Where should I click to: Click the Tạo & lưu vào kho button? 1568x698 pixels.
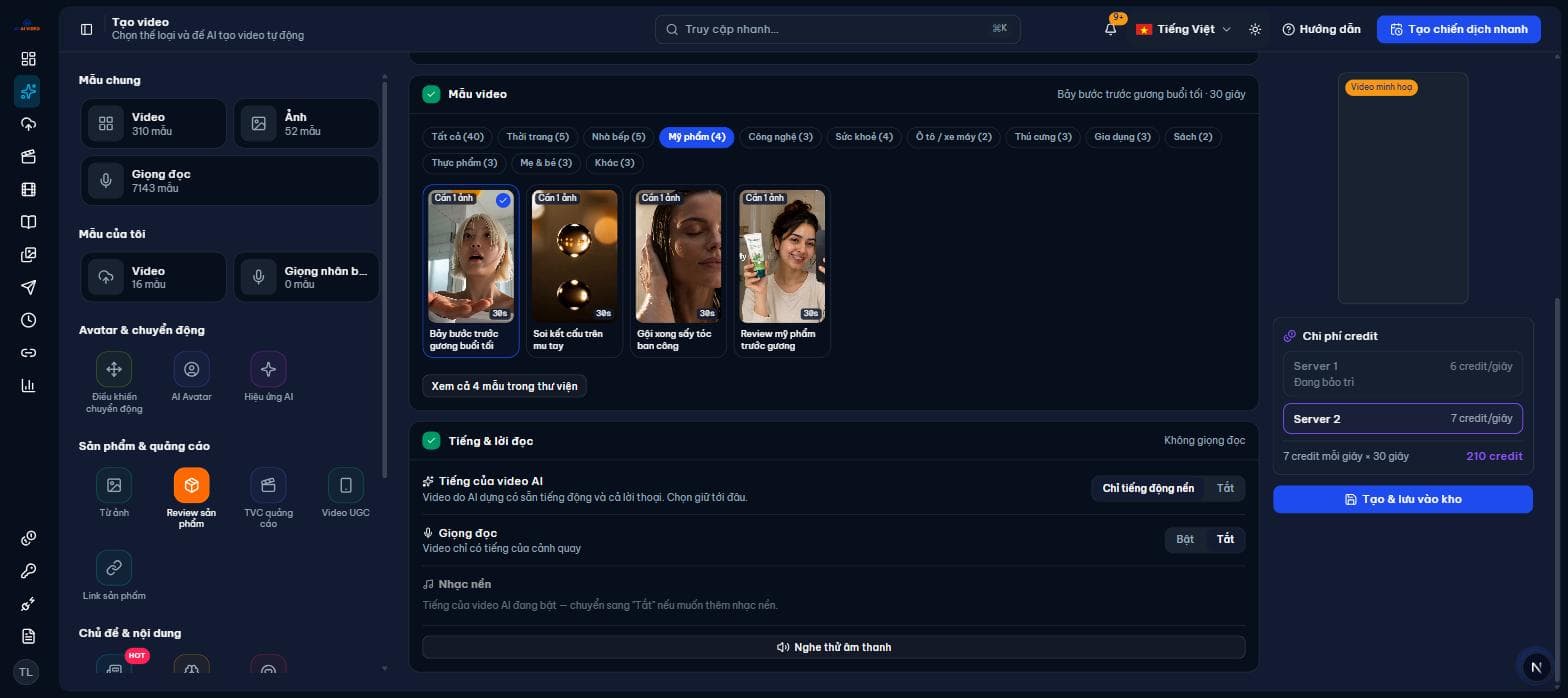(1402, 499)
